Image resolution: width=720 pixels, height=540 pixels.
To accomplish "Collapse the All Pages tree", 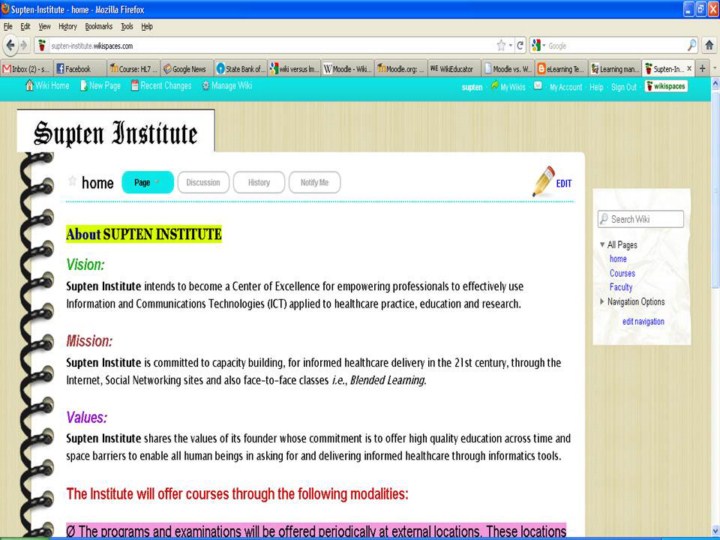I will point(602,245).
